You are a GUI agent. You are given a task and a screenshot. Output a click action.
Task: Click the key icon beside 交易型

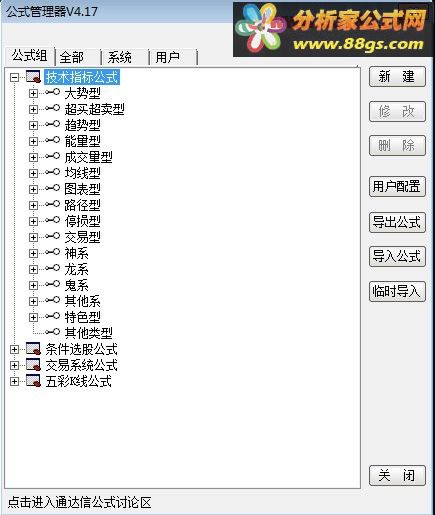pyautogui.click(x=53, y=236)
